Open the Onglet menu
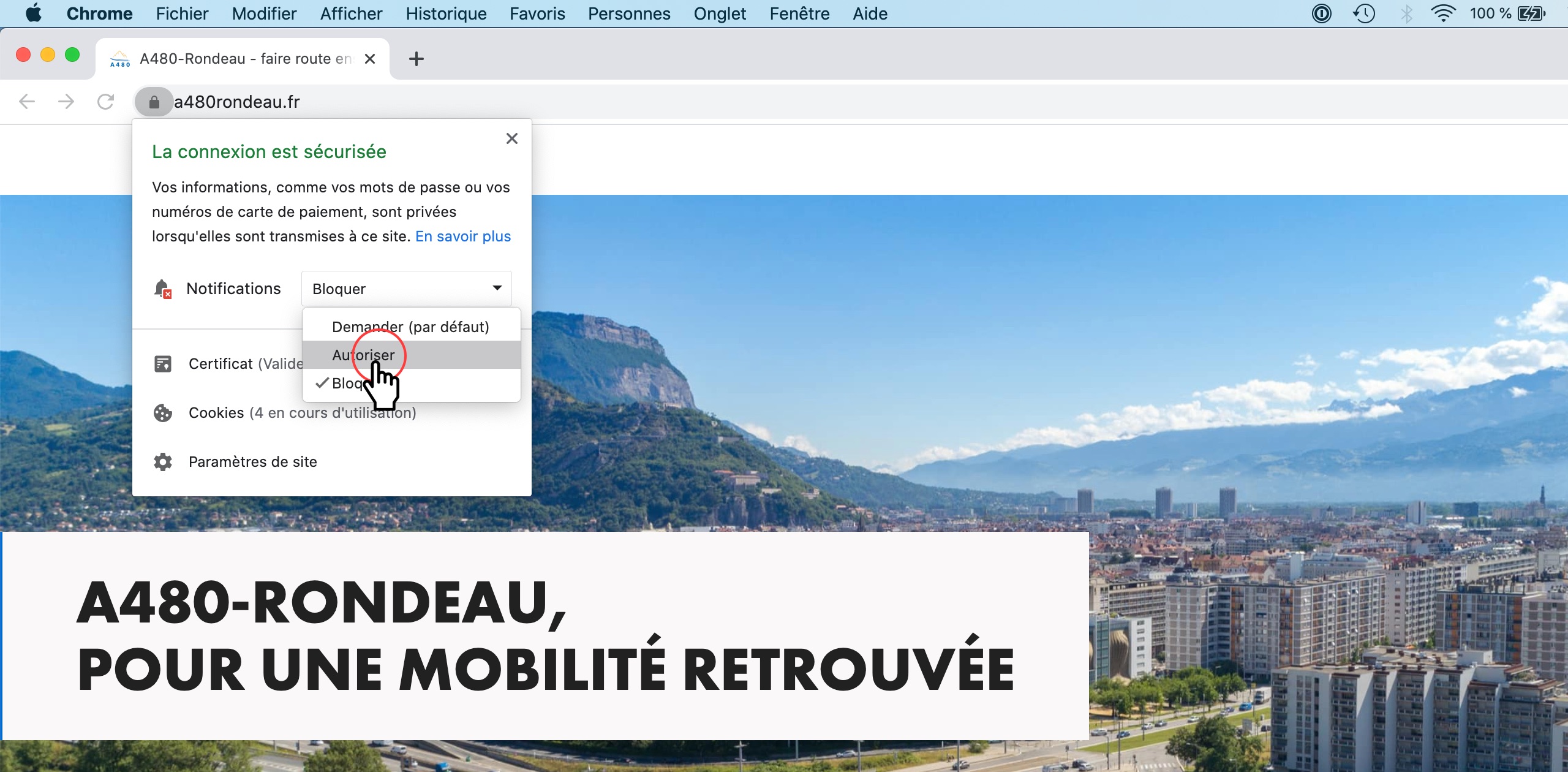Viewport: 1568px width, 772px height. [x=720, y=13]
